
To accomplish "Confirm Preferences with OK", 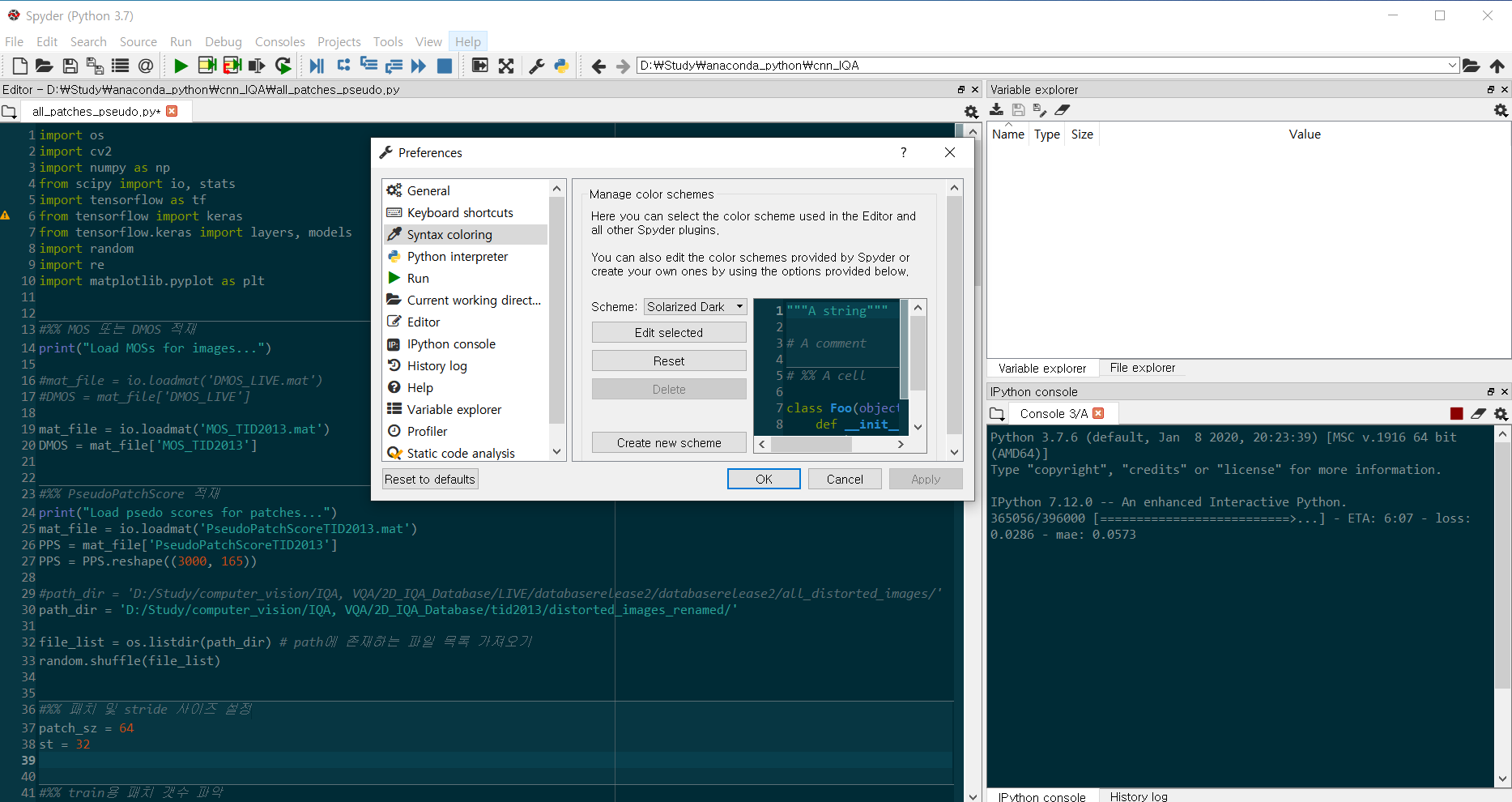I will pos(764,479).
